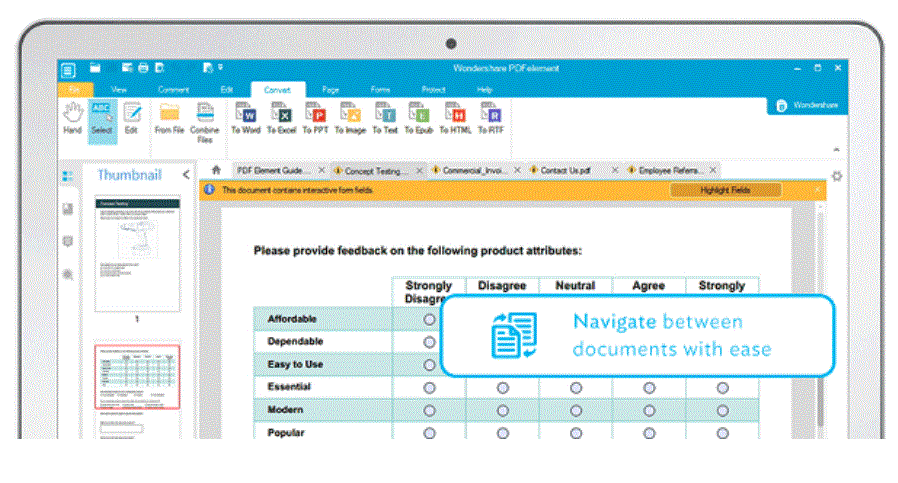Open quick access toolbar dropdown arrow
898x483 pixels.
(220, 68)
